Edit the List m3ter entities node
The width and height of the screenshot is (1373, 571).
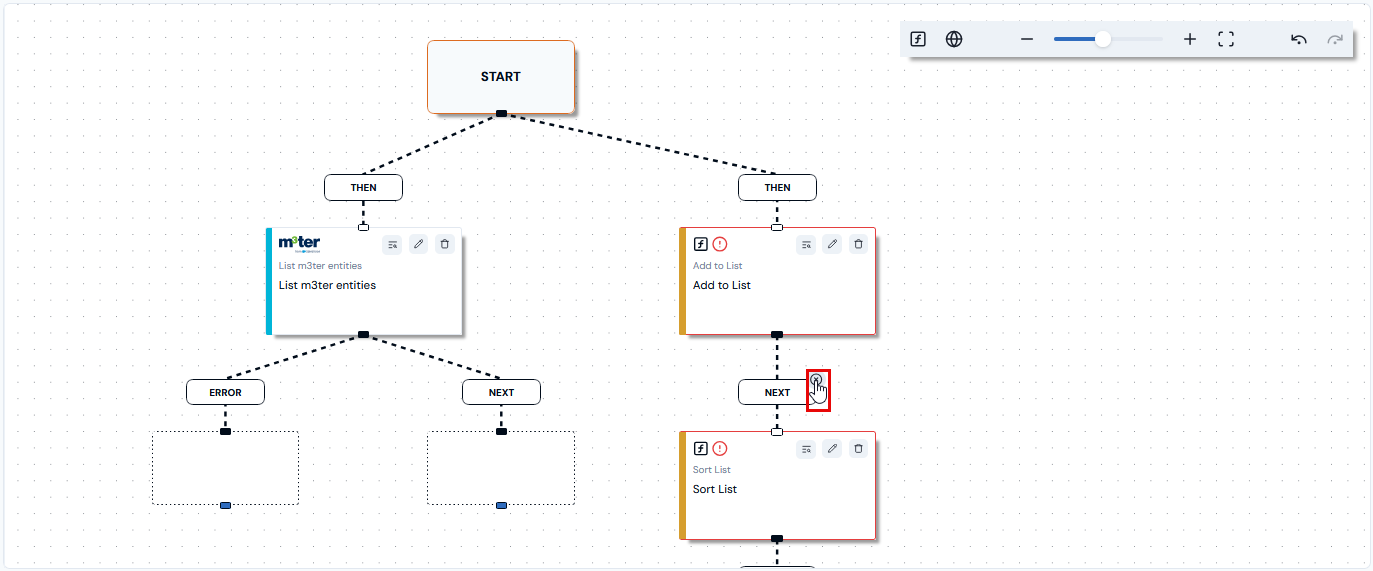point(419,244)
